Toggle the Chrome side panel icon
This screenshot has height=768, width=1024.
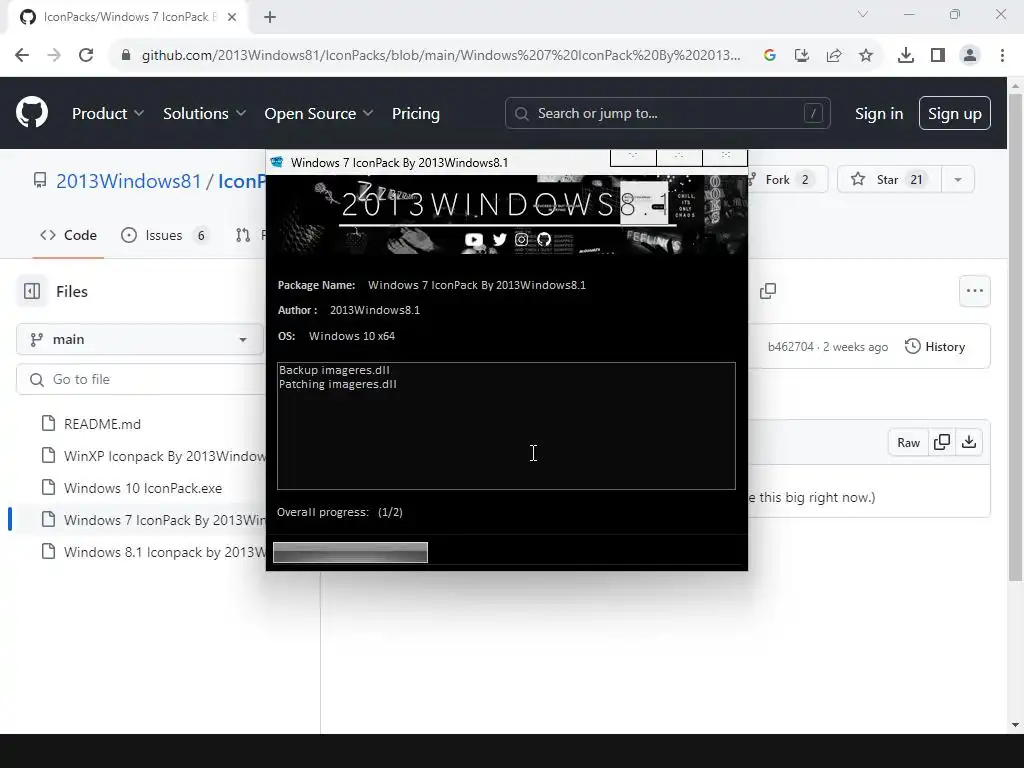coord(938,56)
